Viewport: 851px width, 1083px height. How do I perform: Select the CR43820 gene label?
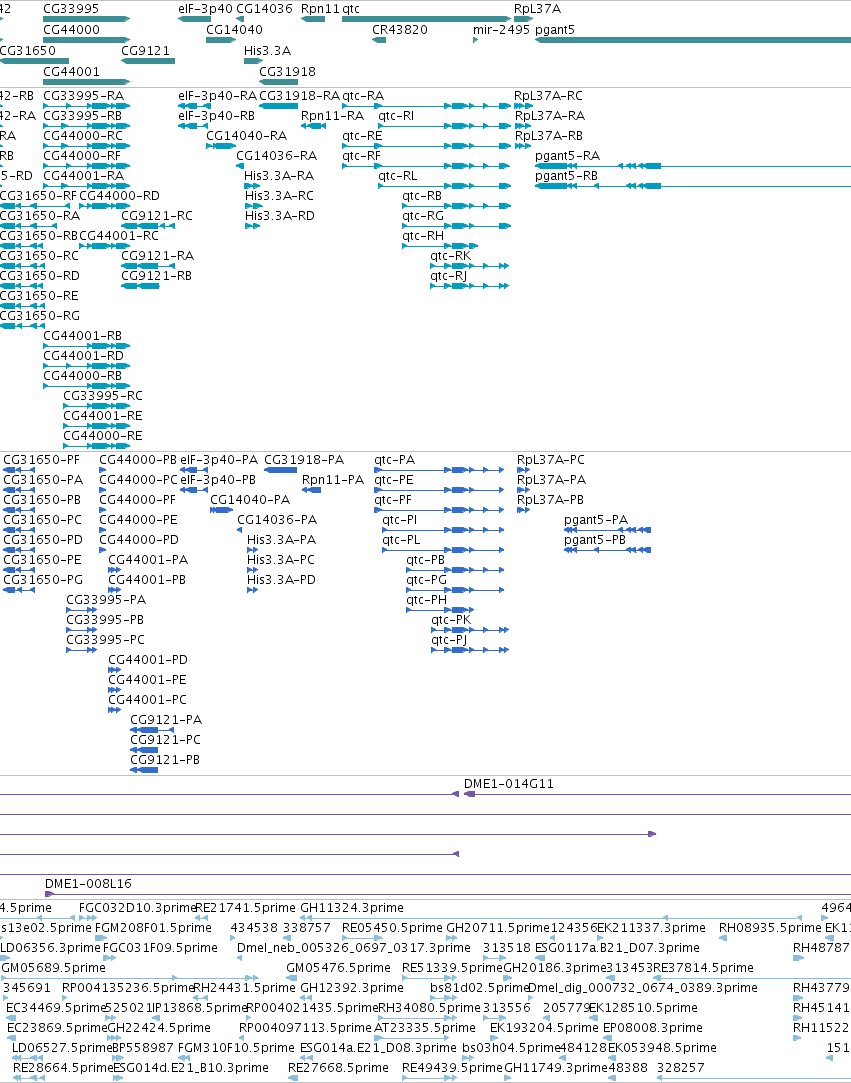tap(400, 30)
